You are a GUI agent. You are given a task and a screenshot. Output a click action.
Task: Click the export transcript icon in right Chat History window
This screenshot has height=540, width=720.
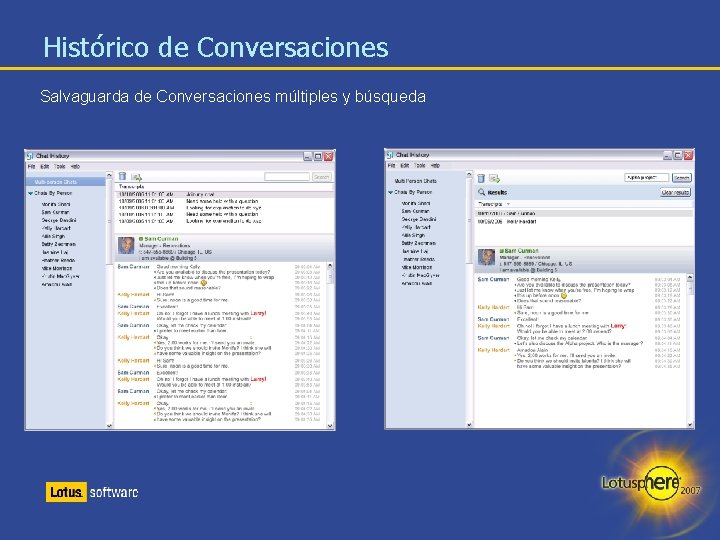tap(495, 178)
